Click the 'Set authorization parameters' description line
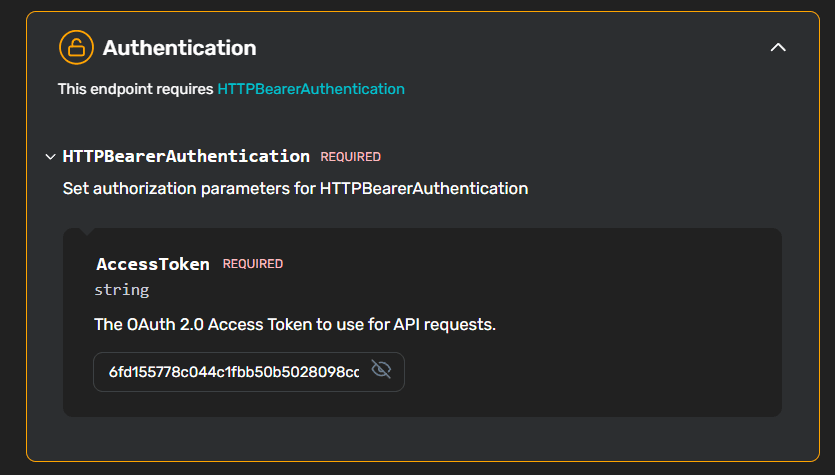 296,189
